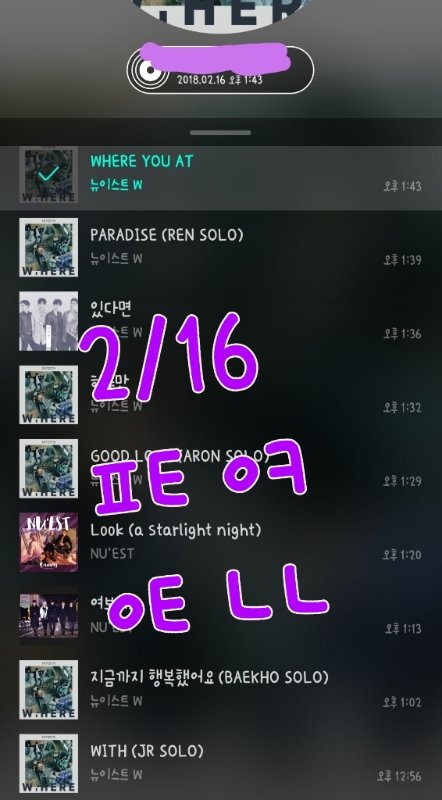Select the WITH (JR SOLO) album artwork
The width and height of the screenshot is (442, 800).
48,764
